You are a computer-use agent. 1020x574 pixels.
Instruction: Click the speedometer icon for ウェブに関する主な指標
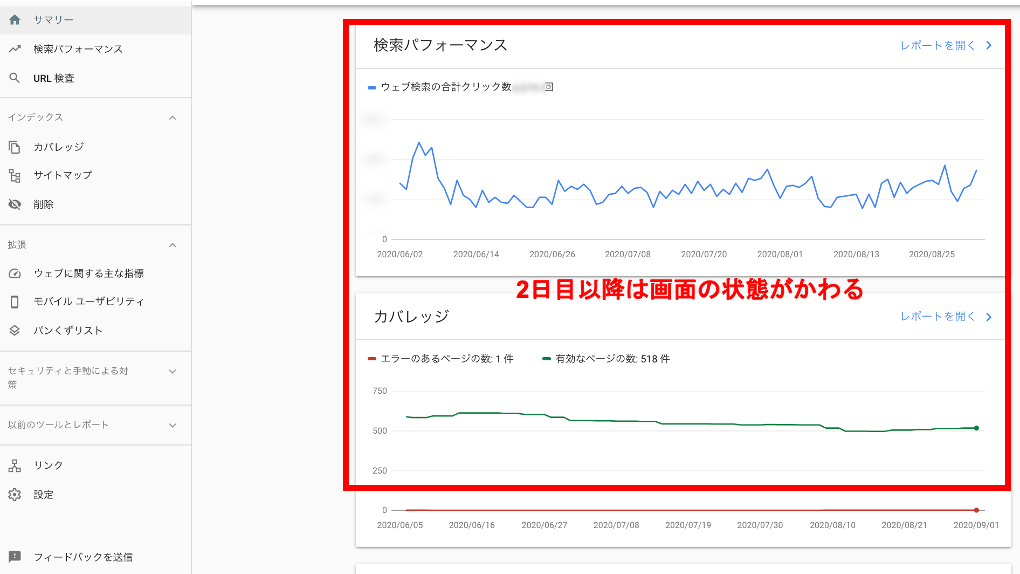(x=14, y=273)
